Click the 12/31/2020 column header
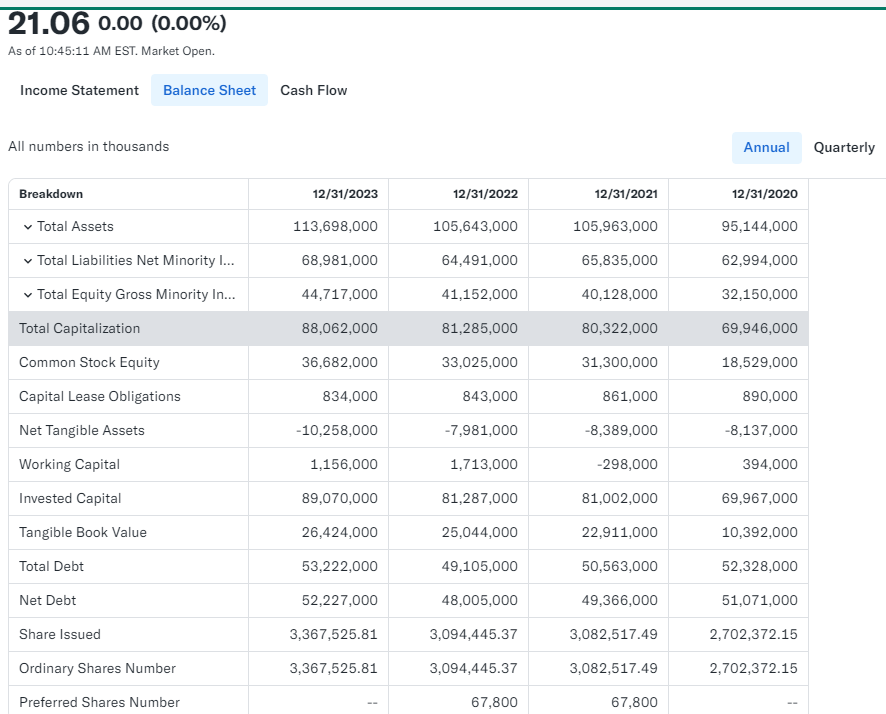 point(765,194)
